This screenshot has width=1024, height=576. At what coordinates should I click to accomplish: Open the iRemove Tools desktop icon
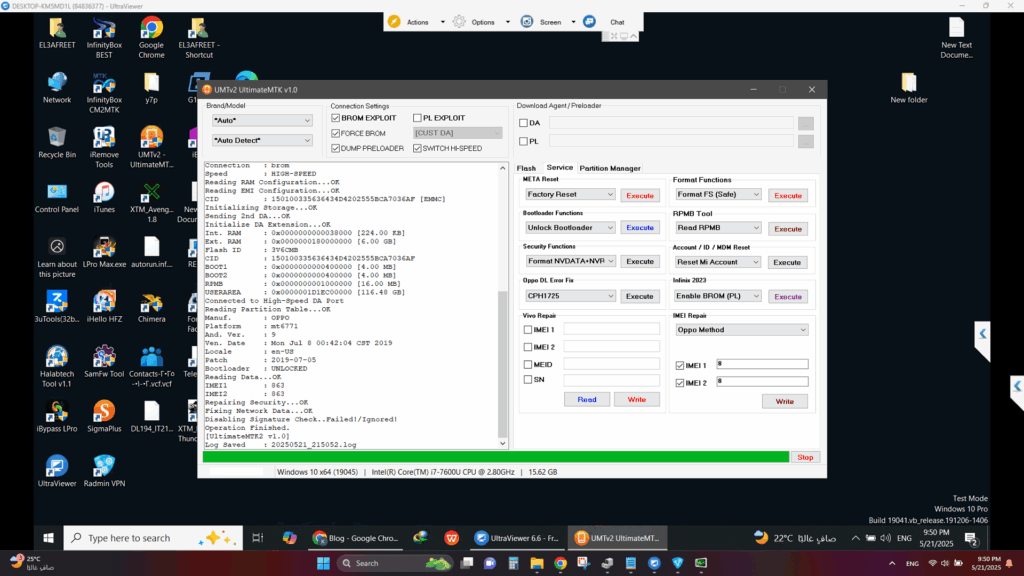coord(104,138)
